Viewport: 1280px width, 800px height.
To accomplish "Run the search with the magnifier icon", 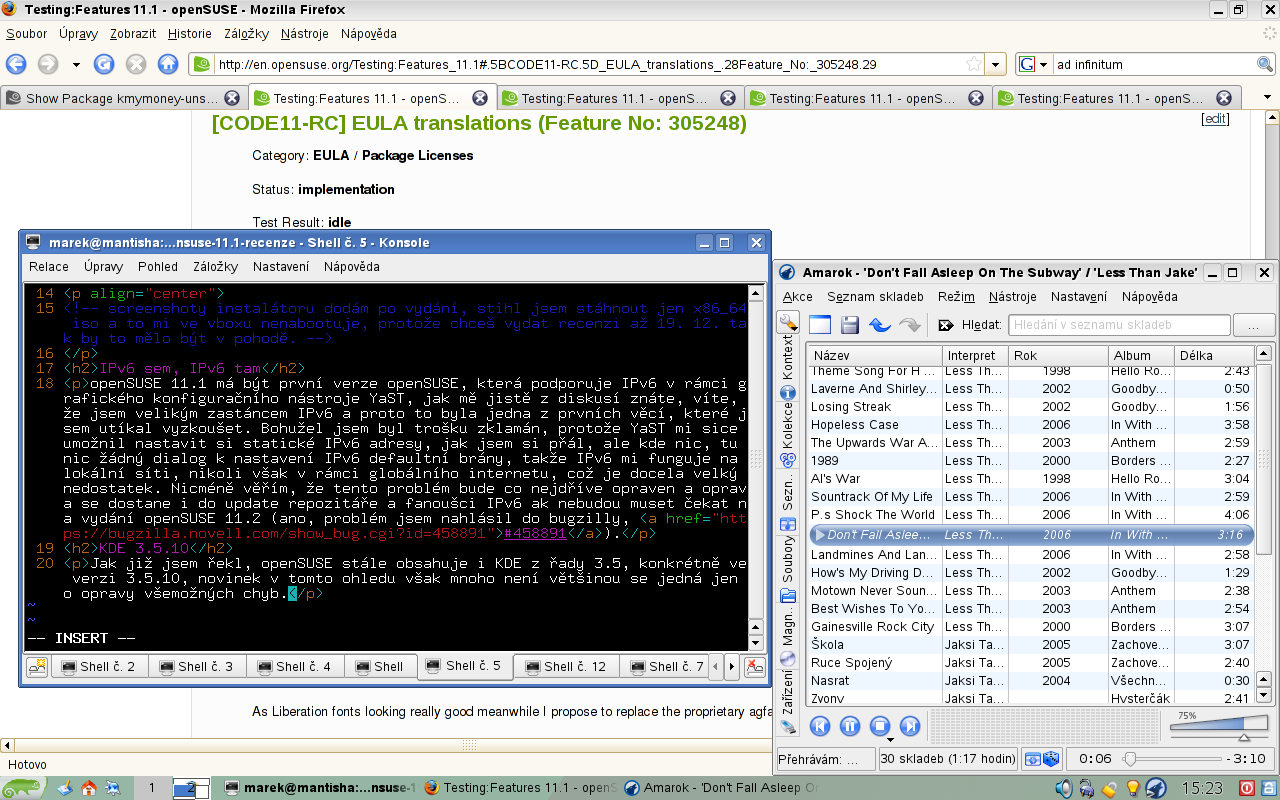I will 1265,64.
